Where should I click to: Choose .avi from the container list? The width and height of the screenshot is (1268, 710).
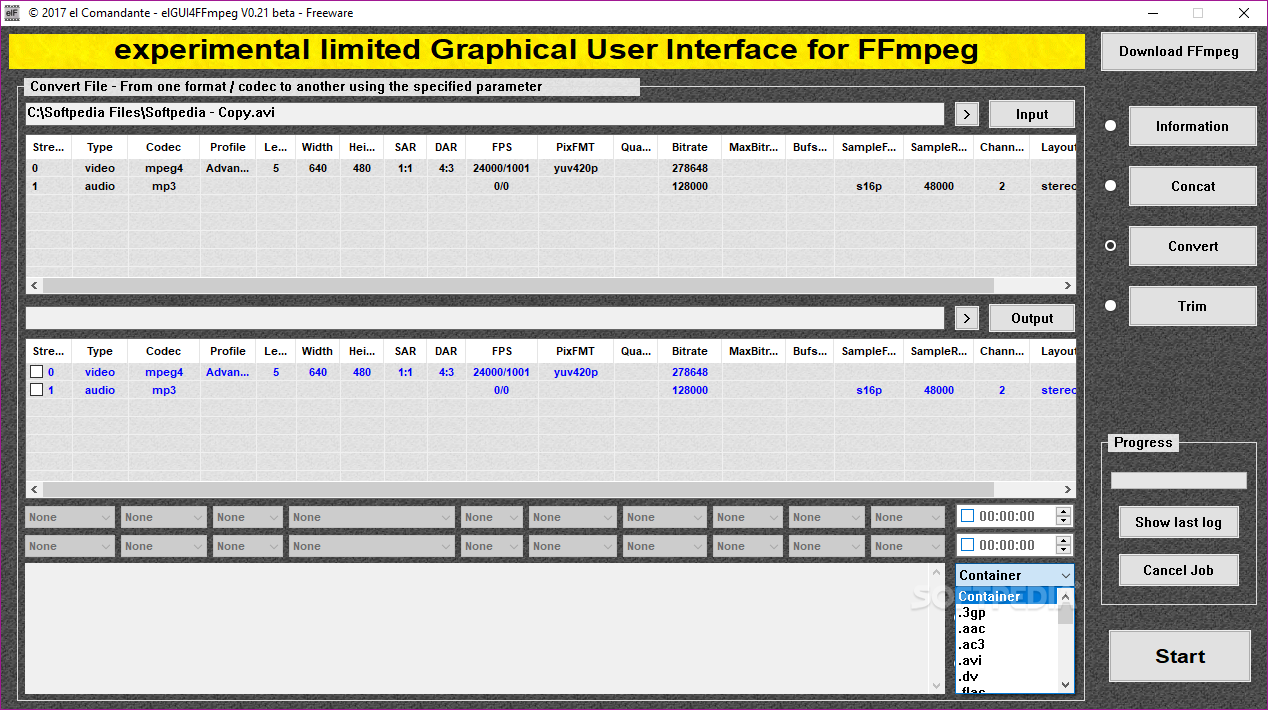click(1006, 661)
